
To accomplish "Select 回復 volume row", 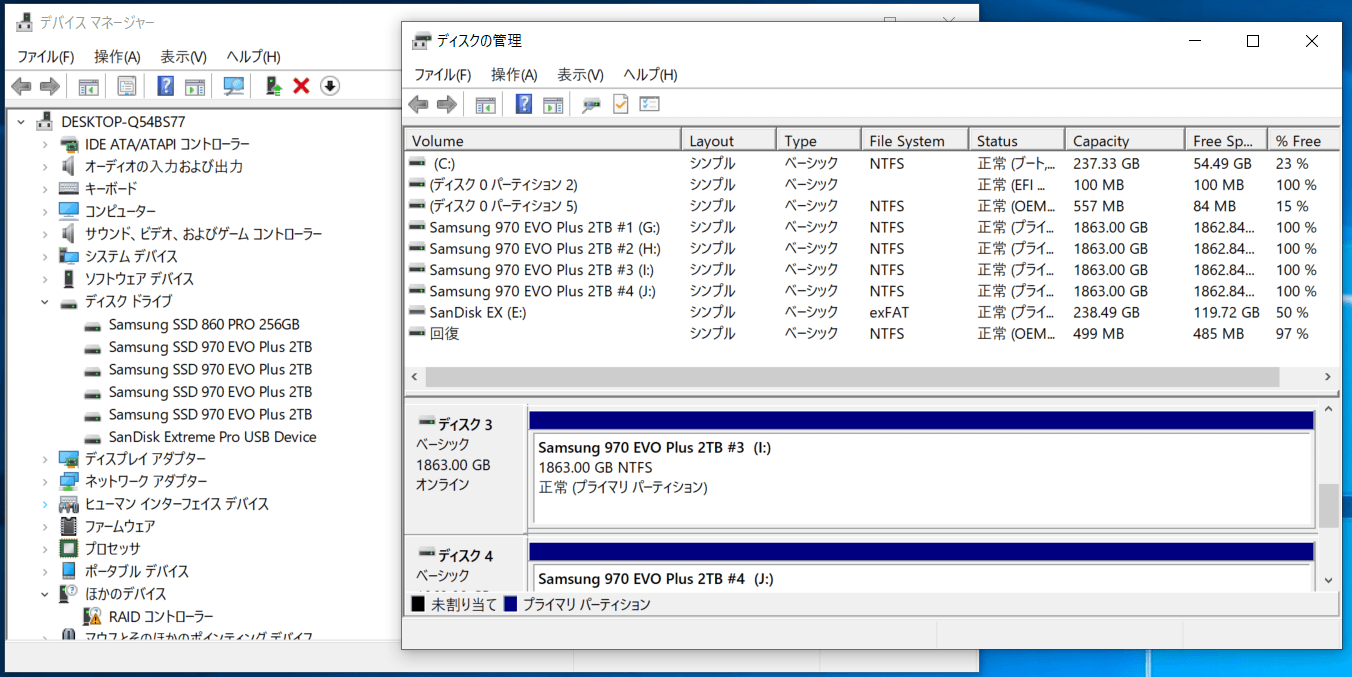I will pos(872,334).
